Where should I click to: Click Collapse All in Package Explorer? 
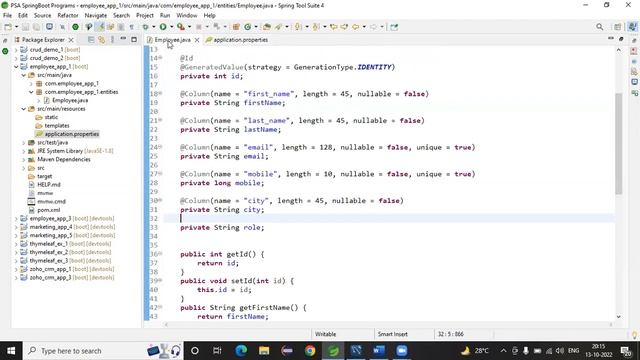tap(91, 40)
